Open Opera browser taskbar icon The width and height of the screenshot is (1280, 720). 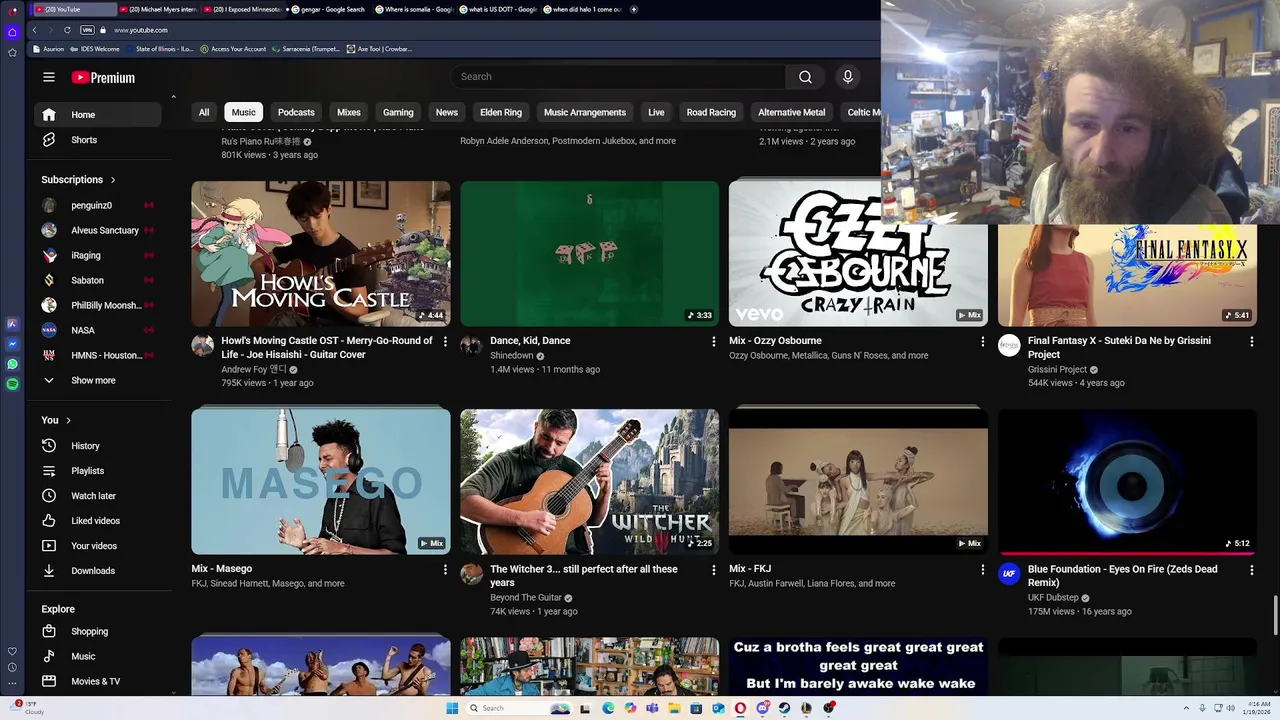740,708
